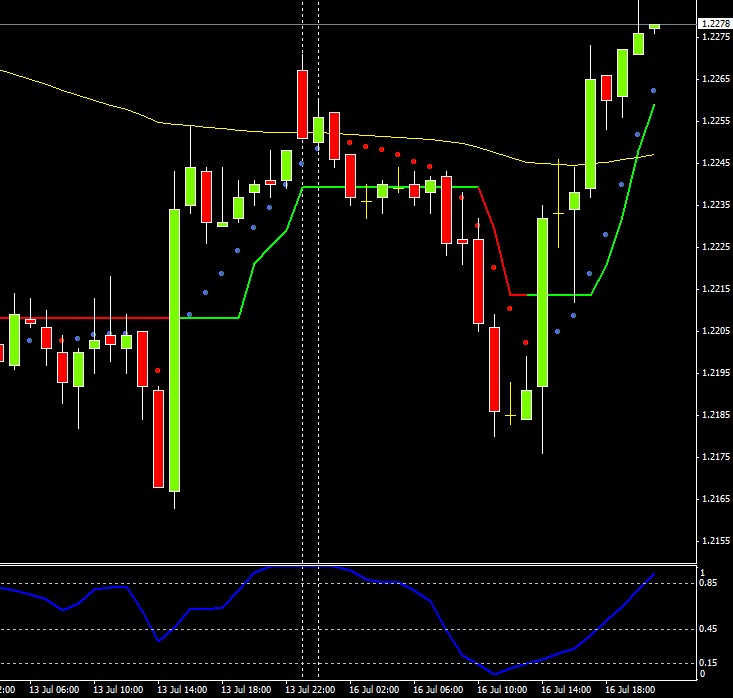The image size is (733, 698).
Task: Click the 1.2255 price axis label
Action: 714,121
